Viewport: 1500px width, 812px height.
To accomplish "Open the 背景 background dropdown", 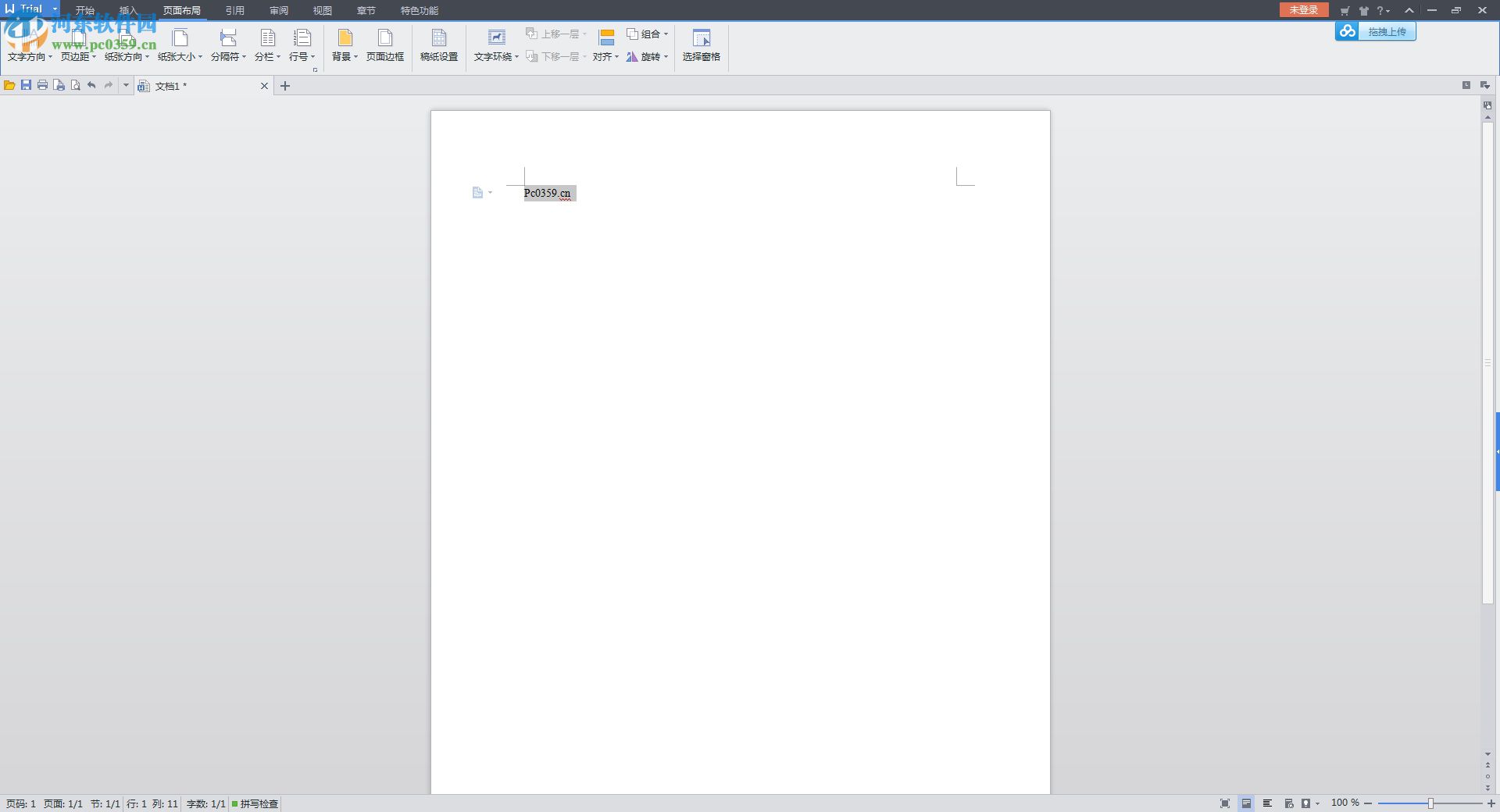I will coord(345,45).
